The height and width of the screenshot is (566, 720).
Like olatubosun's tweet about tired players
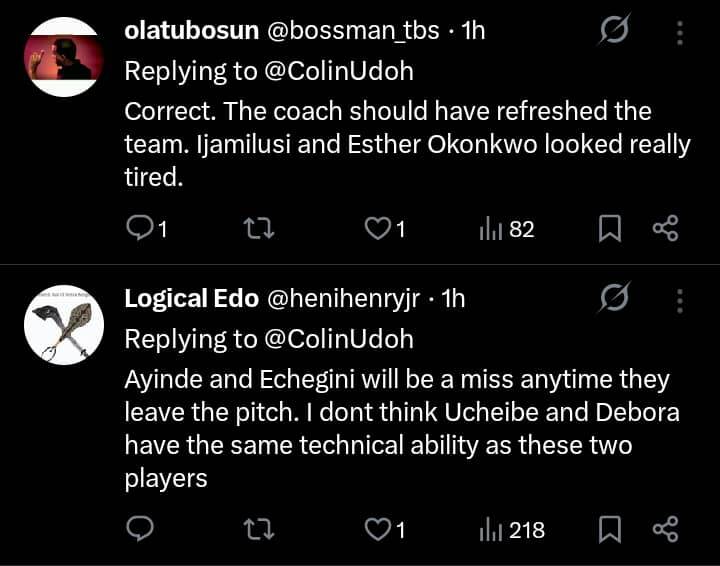pyautogui.click(x=377, y=229)
